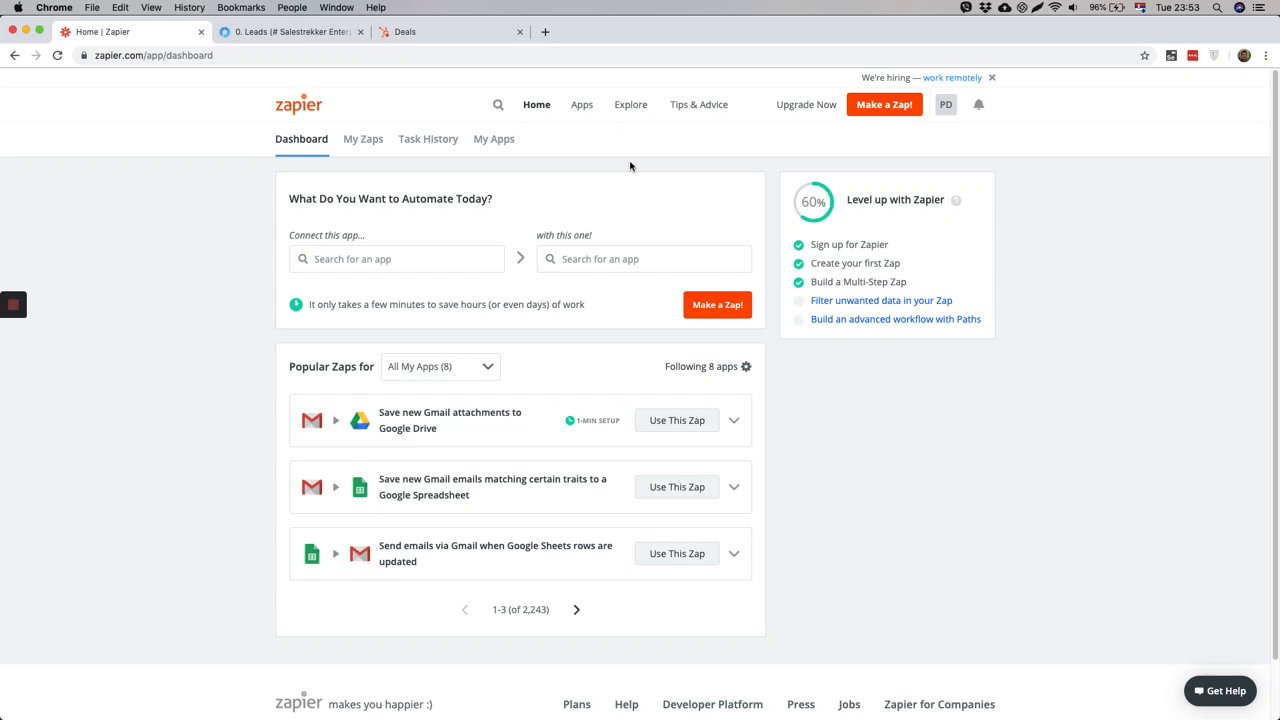Viewport: 1280px width, 720px height.
Task: Open the Explore navigation item
Action: tap(631, 104)
